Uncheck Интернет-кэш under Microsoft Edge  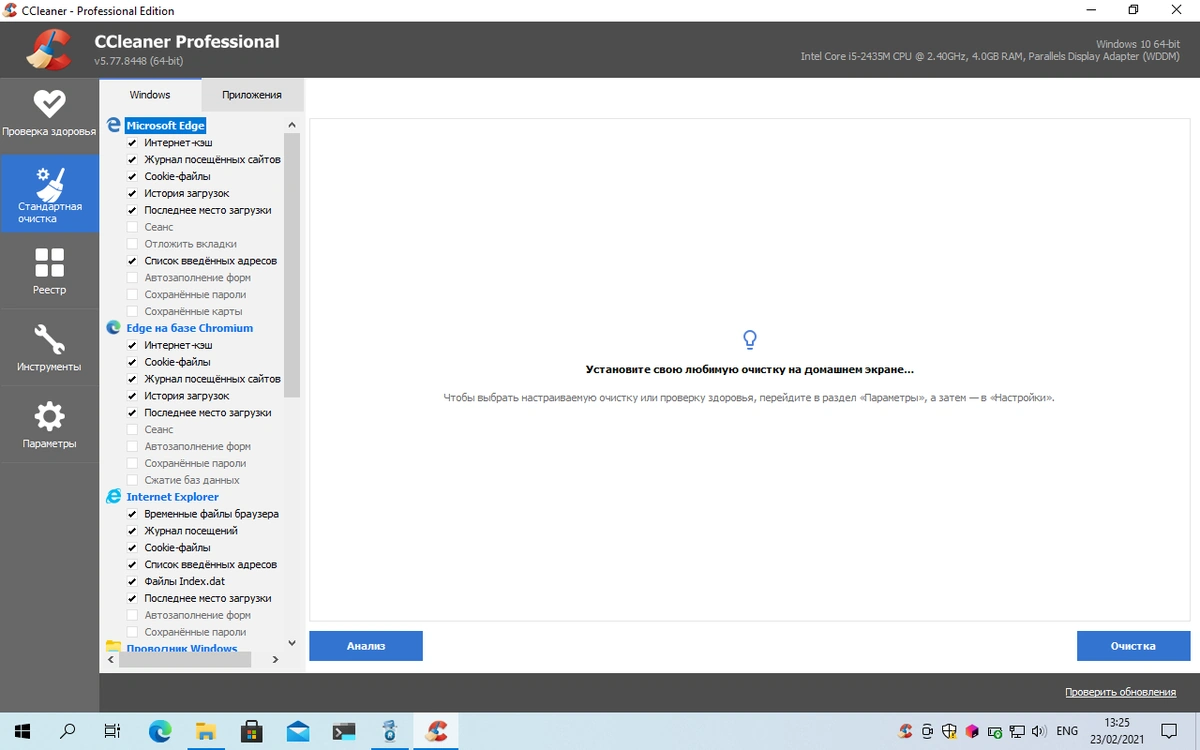click(133, 143)
